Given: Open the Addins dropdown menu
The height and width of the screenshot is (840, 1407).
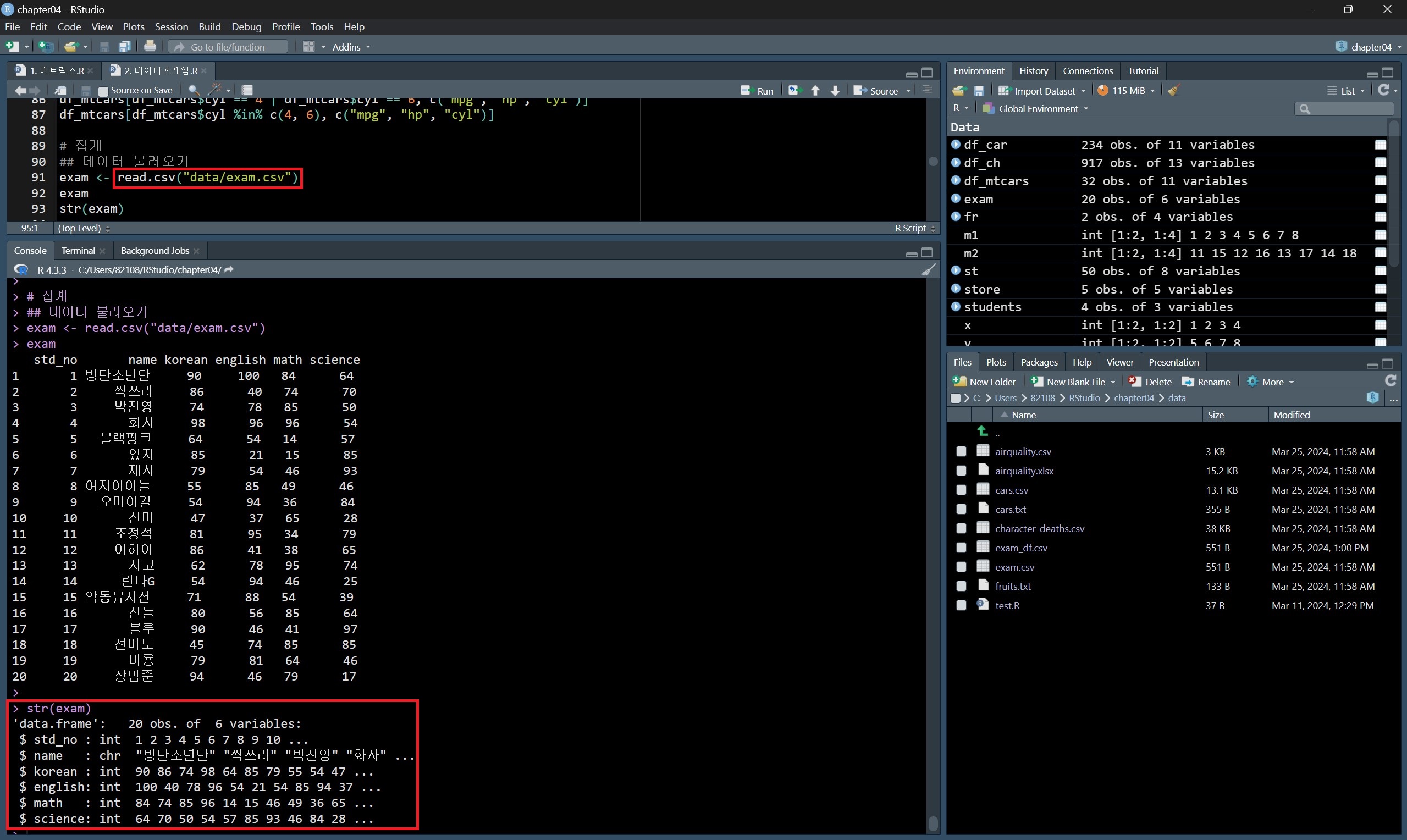Looking at the screenshot, I should click(x=351, y=47).
